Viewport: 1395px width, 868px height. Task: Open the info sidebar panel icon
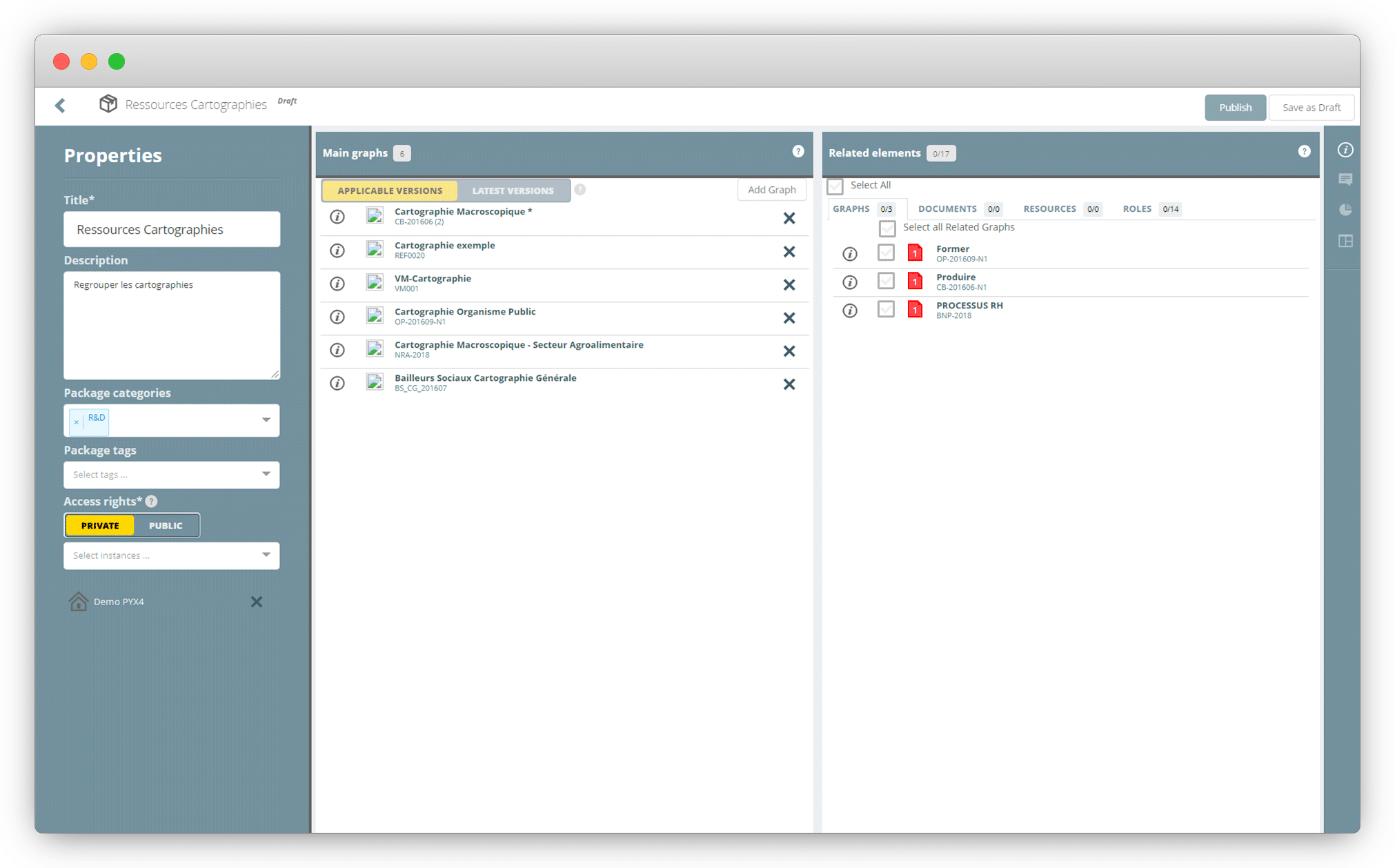[x=1345, y=150]
